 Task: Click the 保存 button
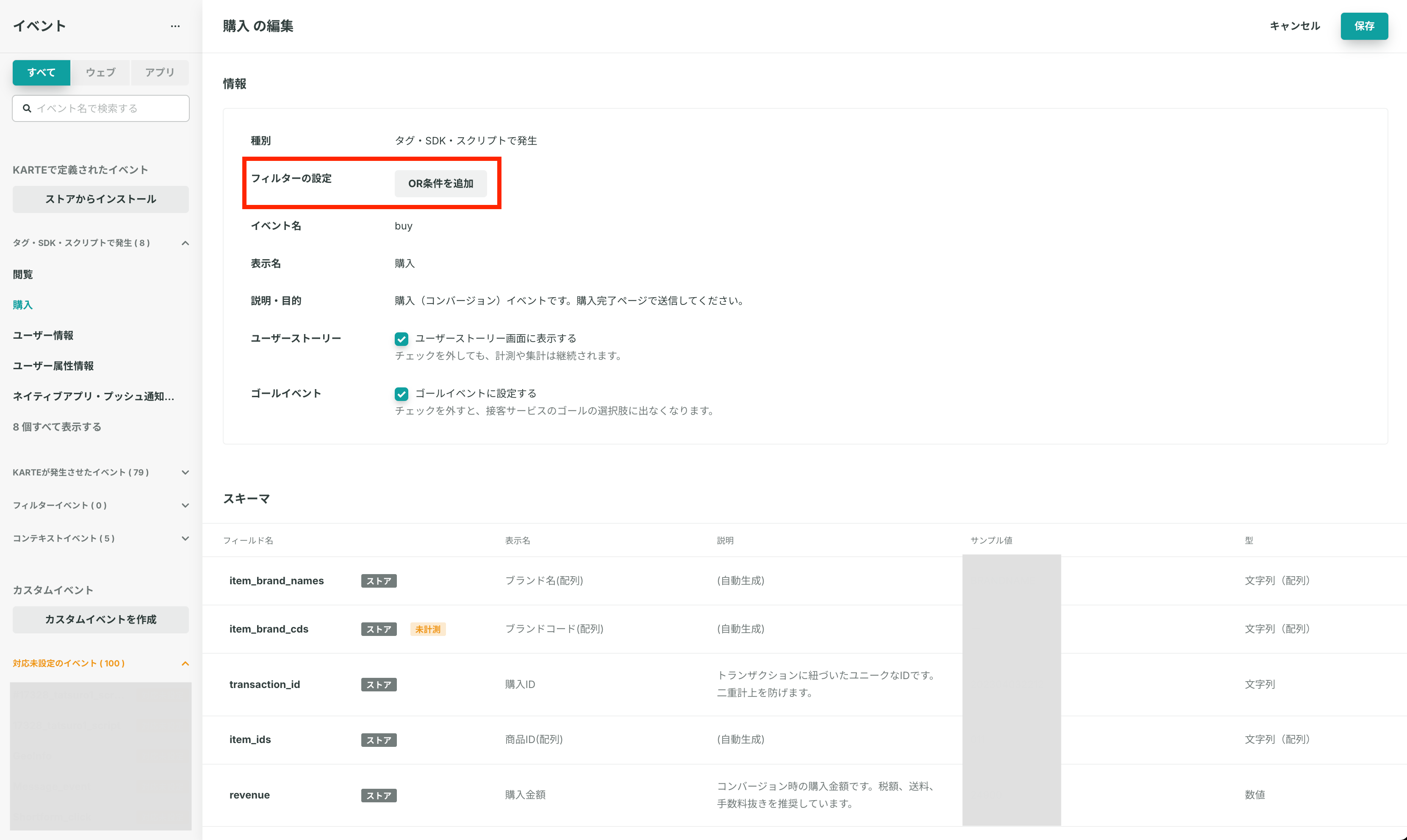pyautogui.click(x=1364, y=26)
